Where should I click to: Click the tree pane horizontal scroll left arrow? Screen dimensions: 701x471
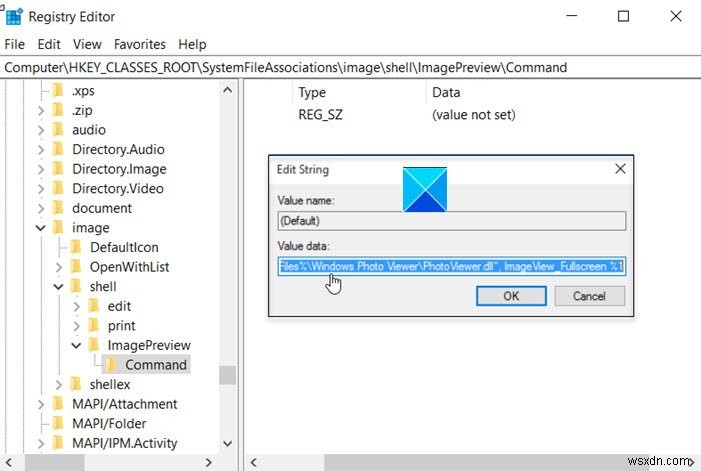[x=8, y=462]
